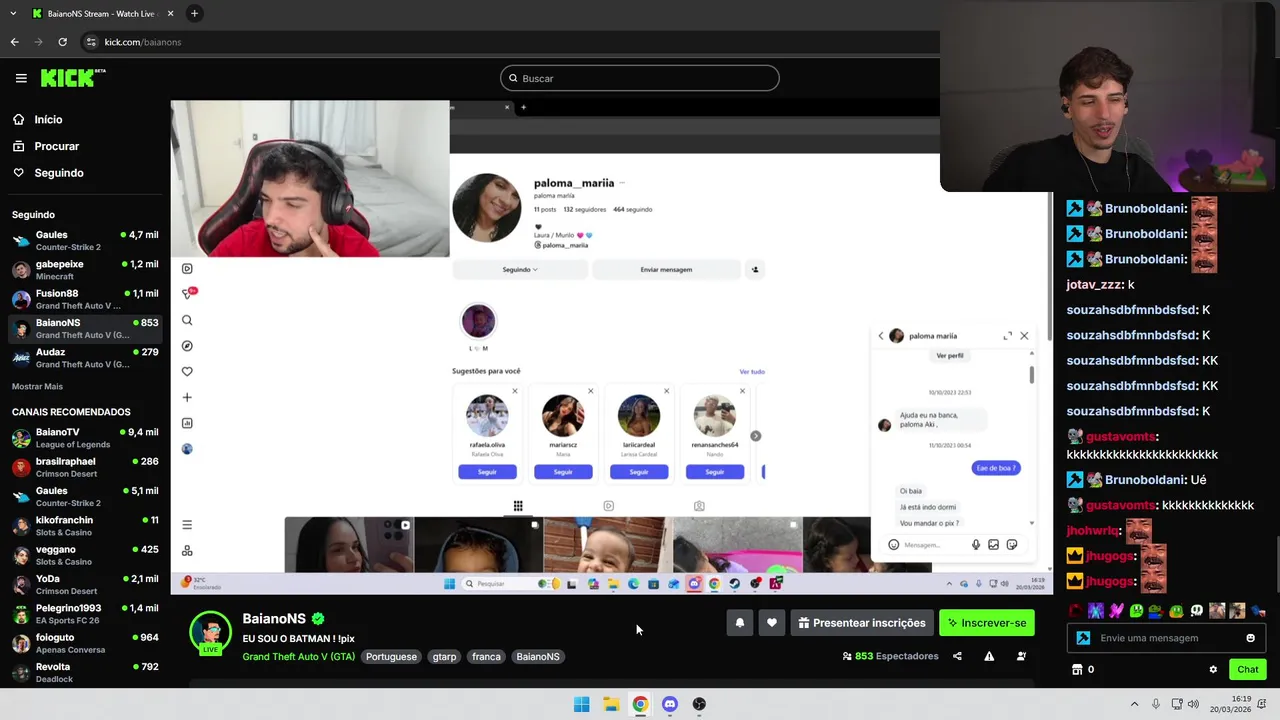Viewport: 1280px width, 720px height.
Task: Open OBS Studio from the taskbar
Action: click(699, 704)
